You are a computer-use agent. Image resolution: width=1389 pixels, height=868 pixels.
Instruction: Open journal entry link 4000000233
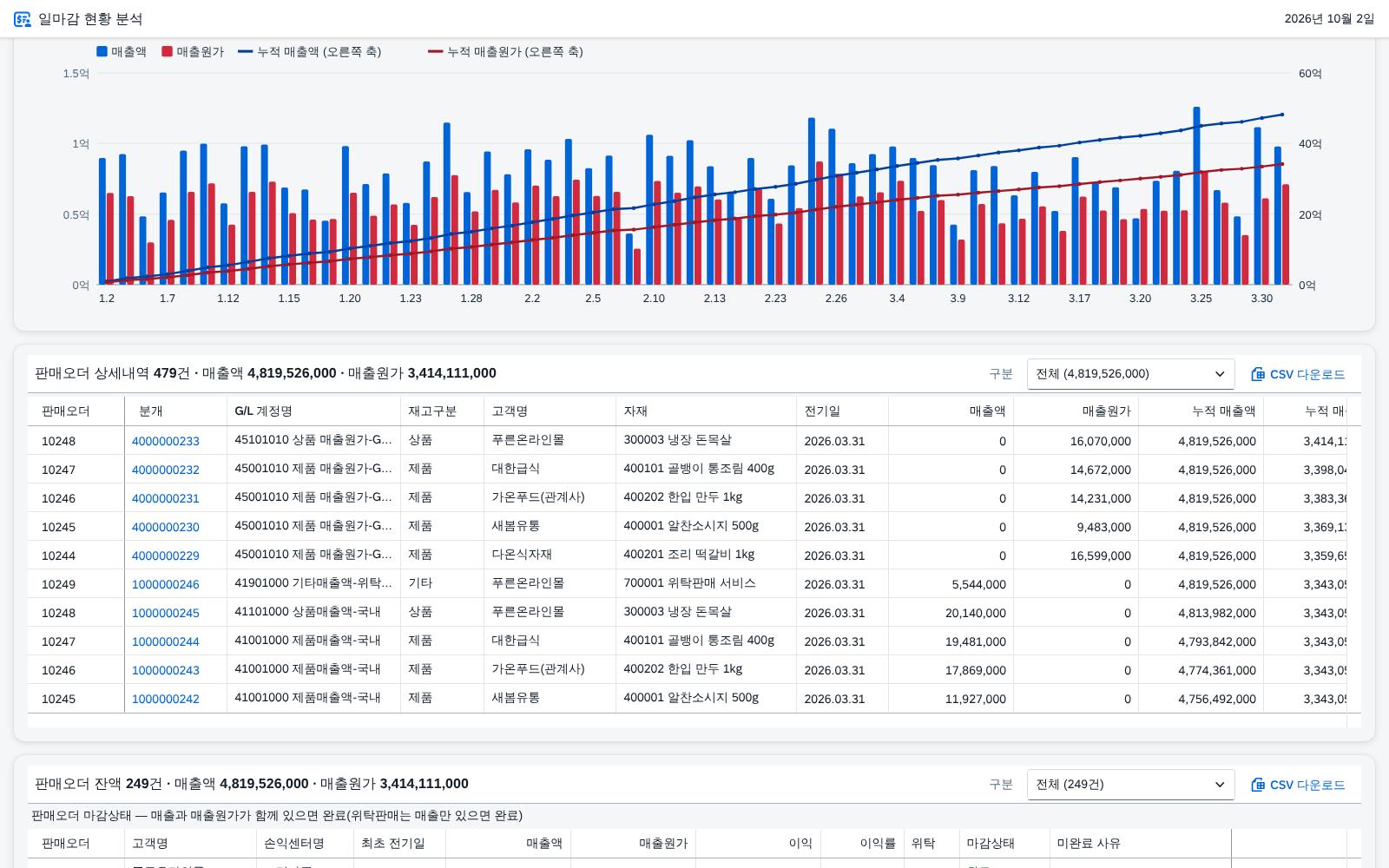pos(166,441)
